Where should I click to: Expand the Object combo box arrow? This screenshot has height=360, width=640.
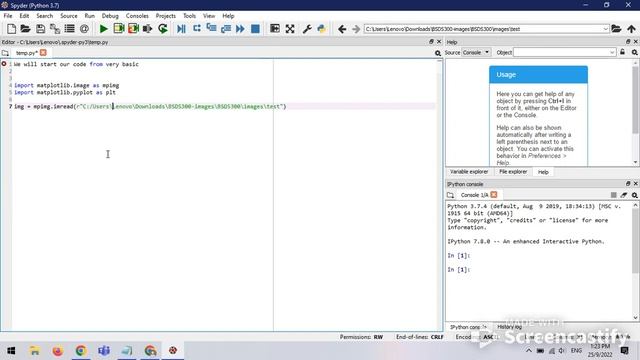[x=612, y=52]
